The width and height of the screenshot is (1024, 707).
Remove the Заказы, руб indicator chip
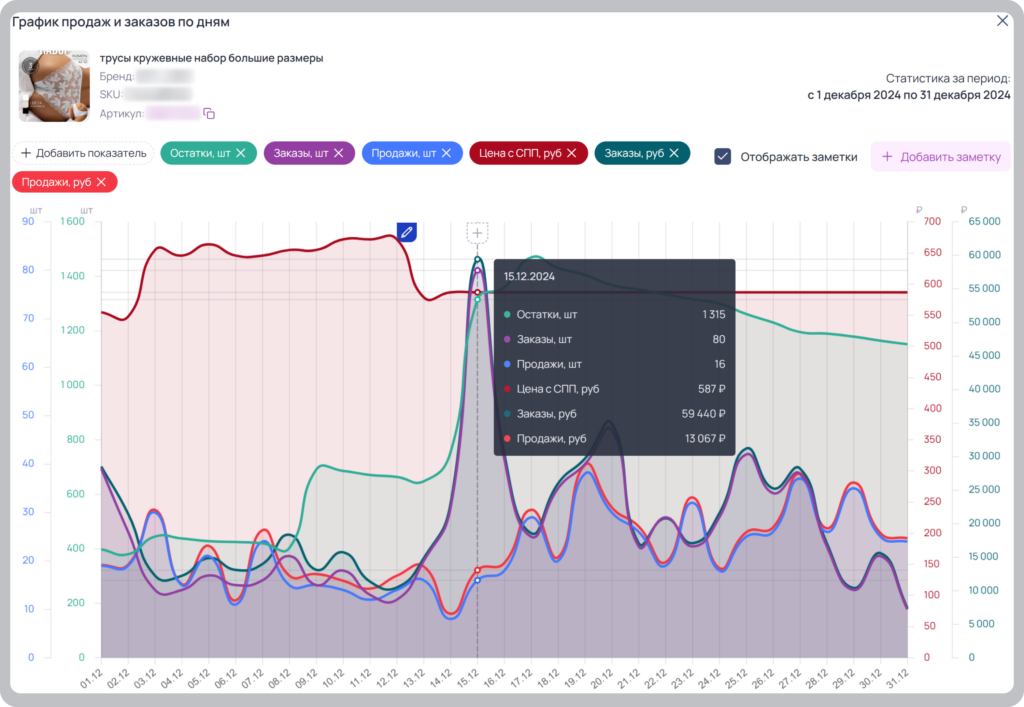click(x=674, y=153)
